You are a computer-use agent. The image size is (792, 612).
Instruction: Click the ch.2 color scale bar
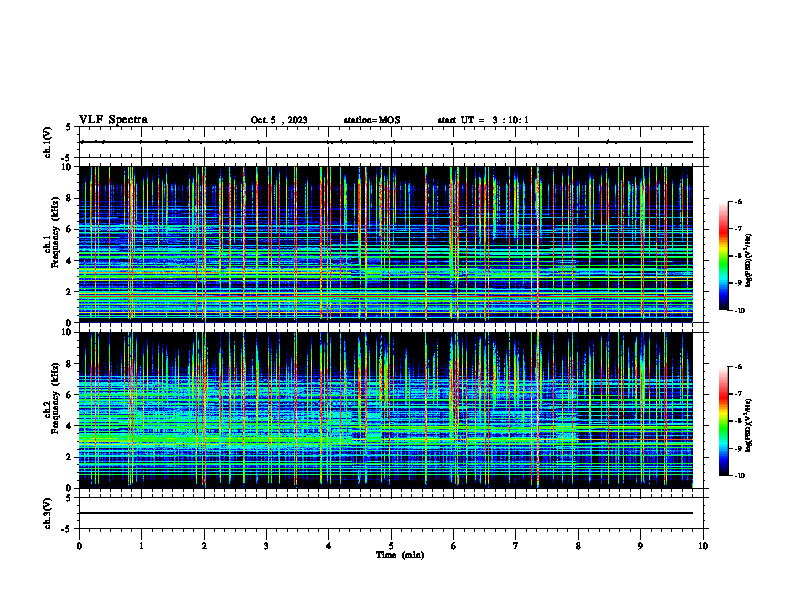[x=723, y=421]
